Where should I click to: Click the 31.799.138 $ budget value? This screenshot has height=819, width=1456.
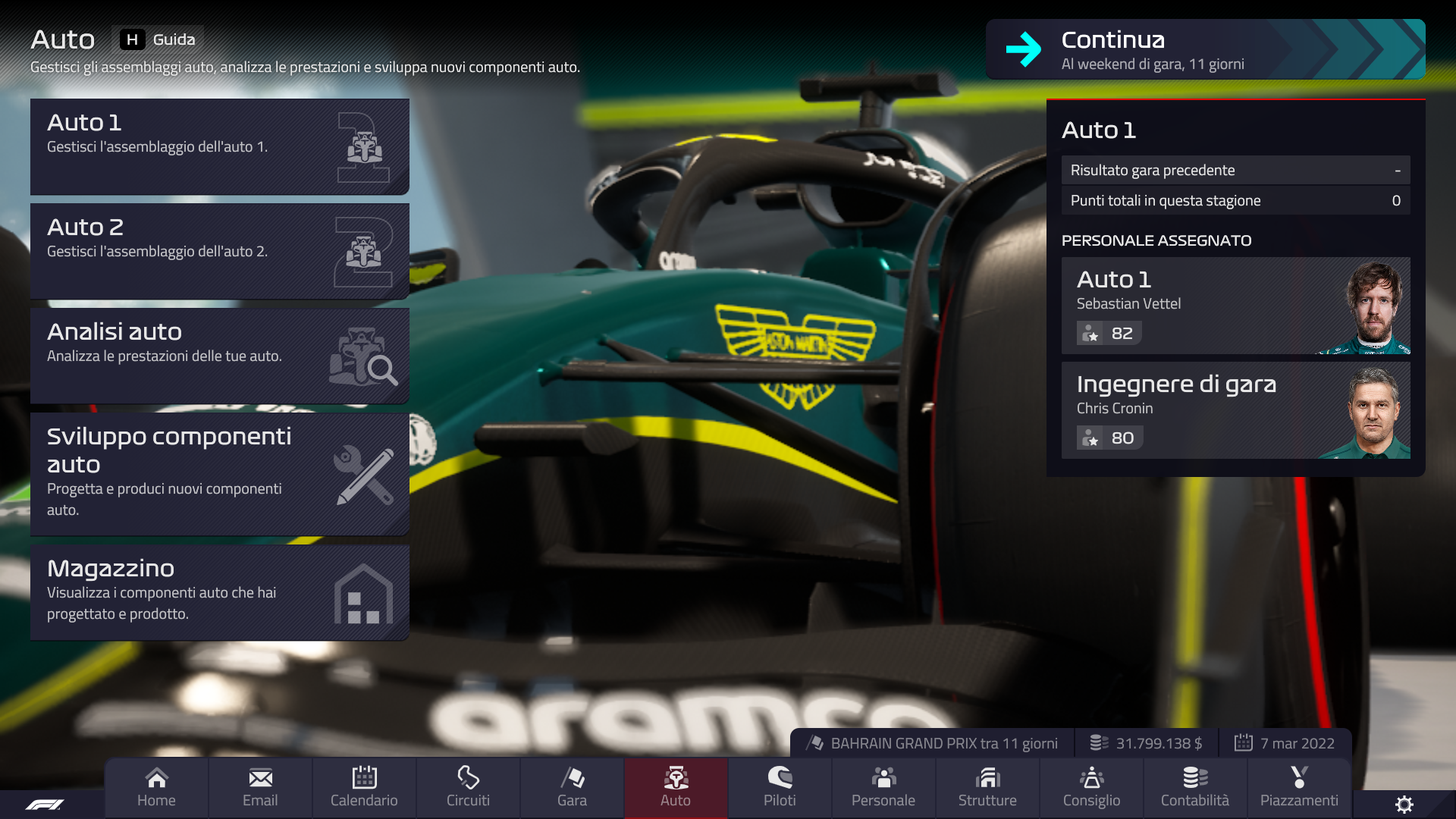(1159, 743)
